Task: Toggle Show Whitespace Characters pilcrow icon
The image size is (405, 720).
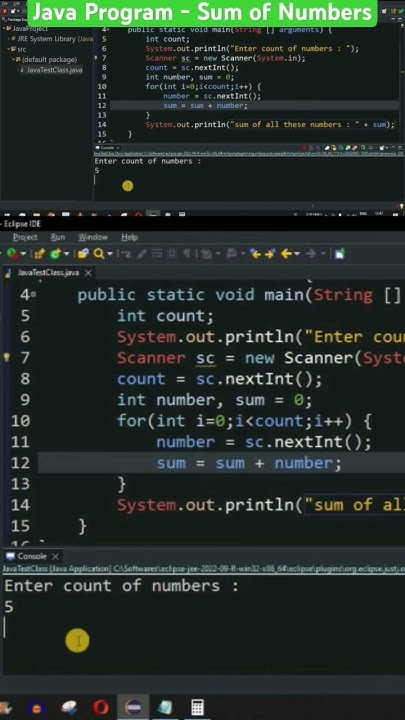Action: tap(189, 253)
